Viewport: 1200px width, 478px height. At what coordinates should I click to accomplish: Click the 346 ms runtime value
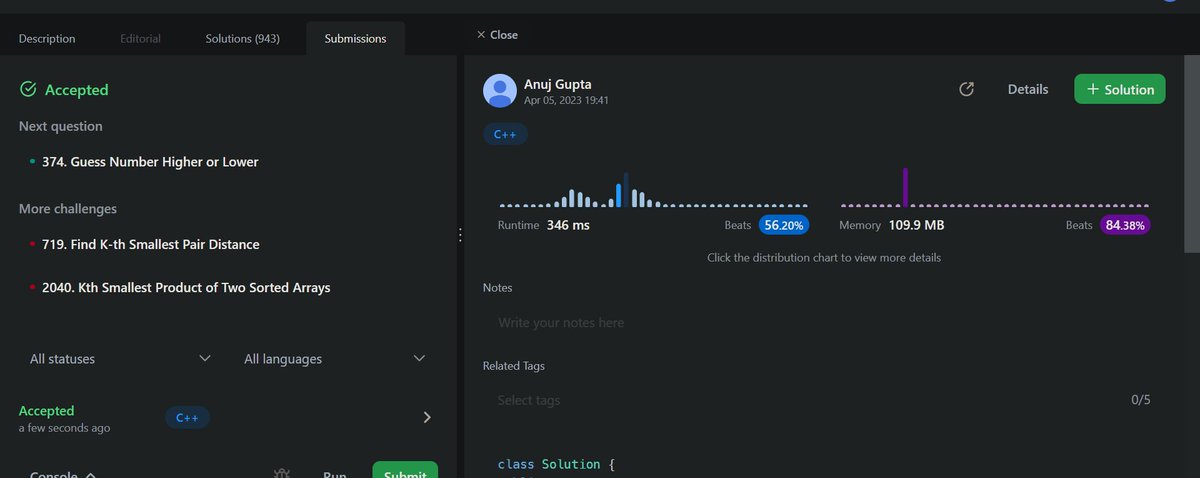point(568,225)
